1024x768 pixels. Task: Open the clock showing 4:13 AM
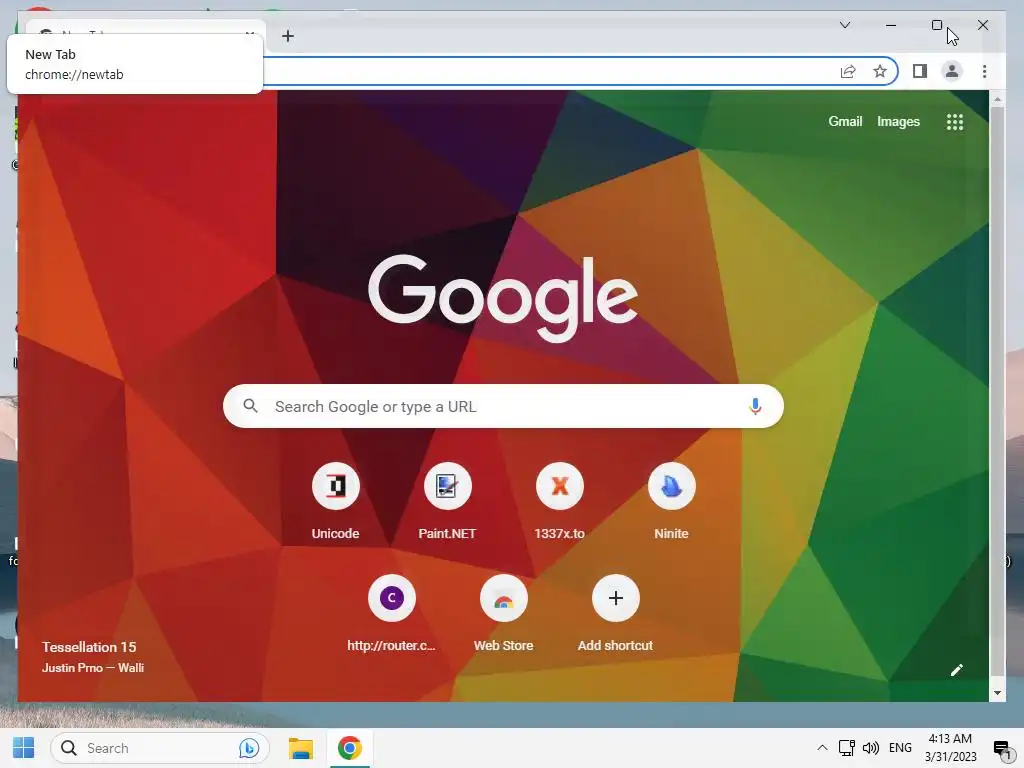click(950, 748)
